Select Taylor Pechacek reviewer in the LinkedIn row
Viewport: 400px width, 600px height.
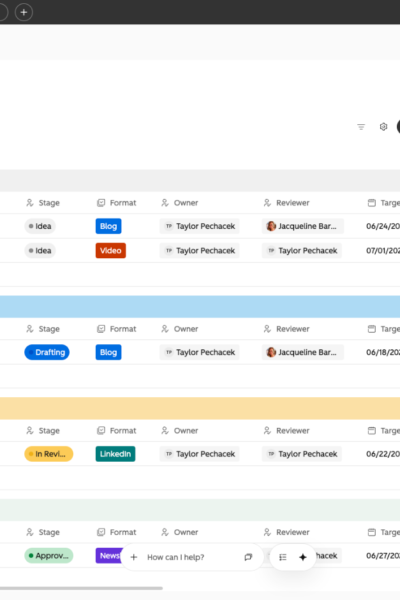point(302,454)
